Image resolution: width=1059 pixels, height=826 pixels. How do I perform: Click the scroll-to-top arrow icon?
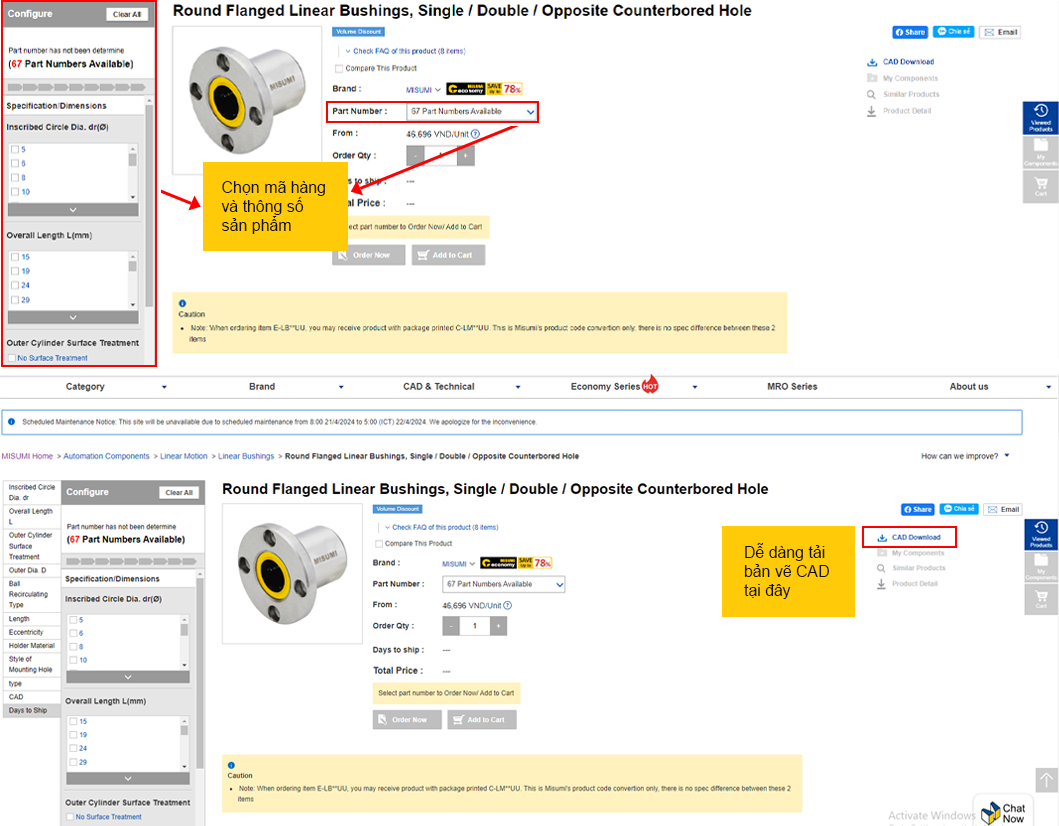coord(1045,780)
